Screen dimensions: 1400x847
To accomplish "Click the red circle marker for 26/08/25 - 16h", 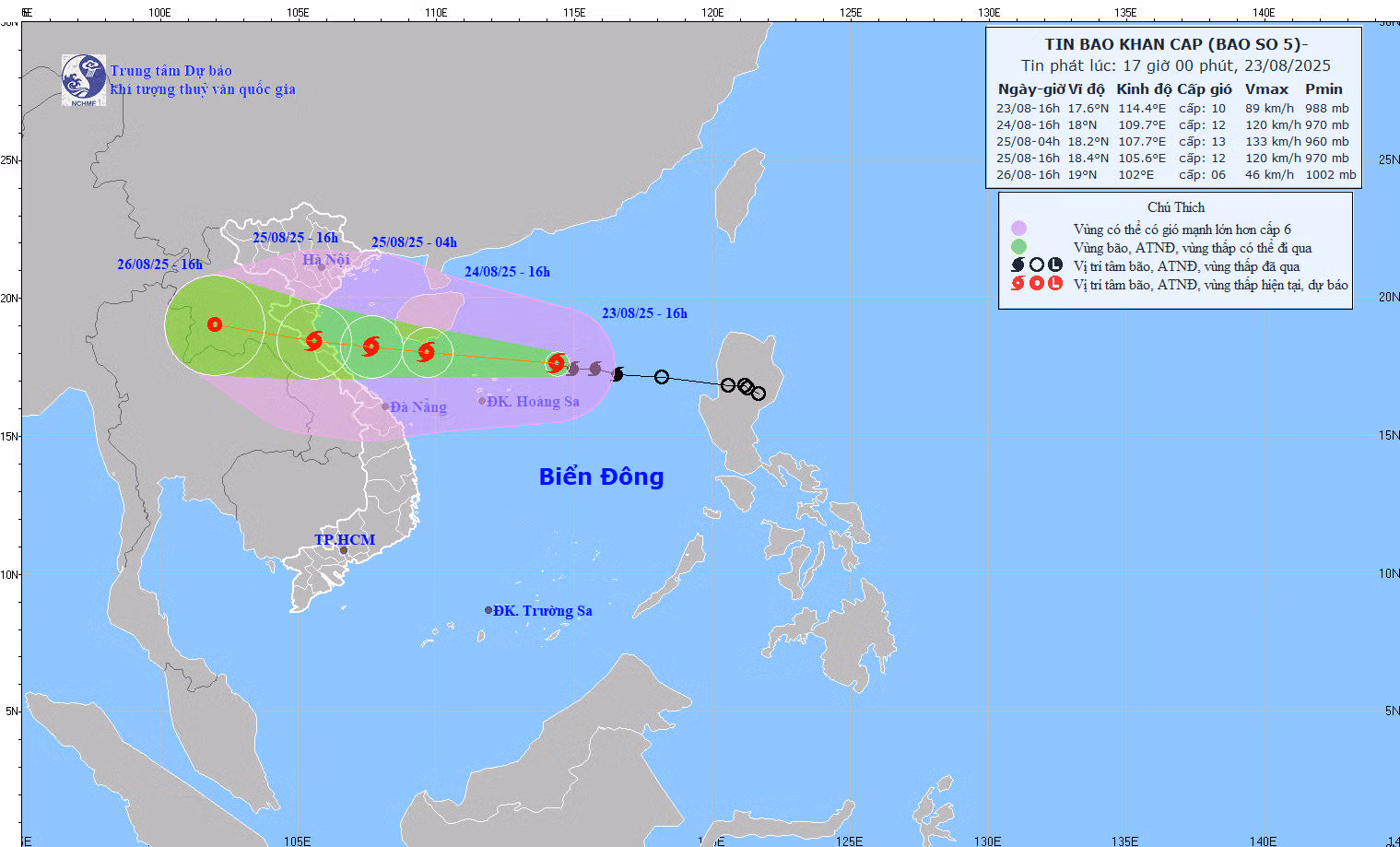I will click(x=215, y=324).
